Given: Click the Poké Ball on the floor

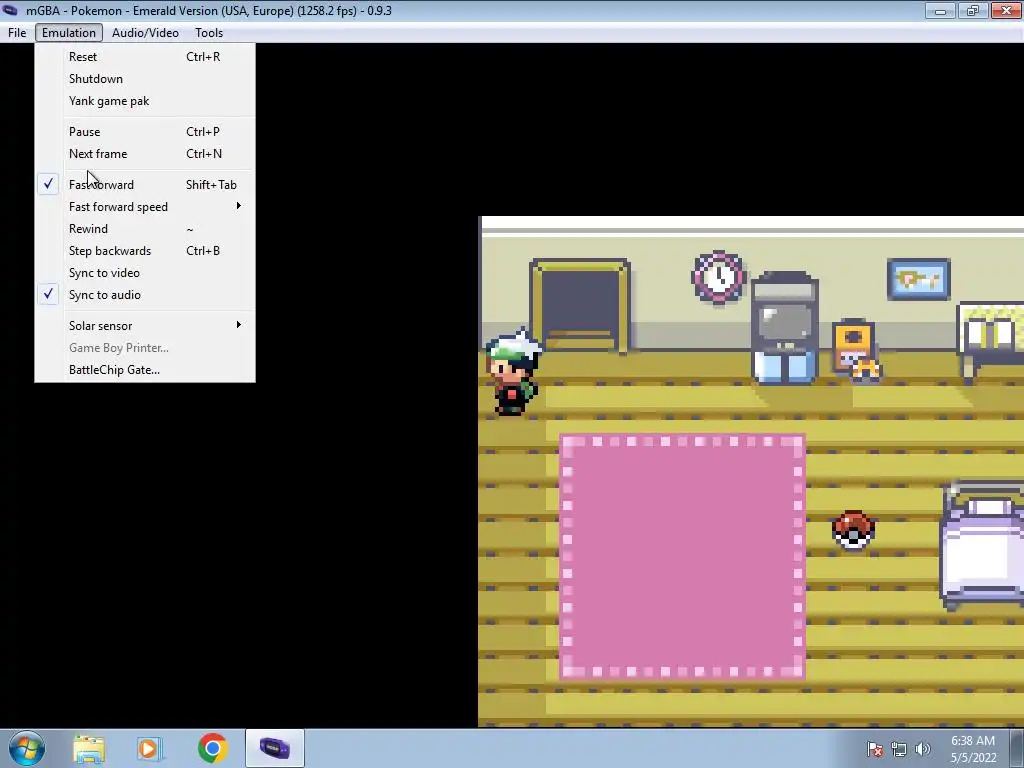Looking at the screenshot, I should pyautogui.click(x=853, y=530).
